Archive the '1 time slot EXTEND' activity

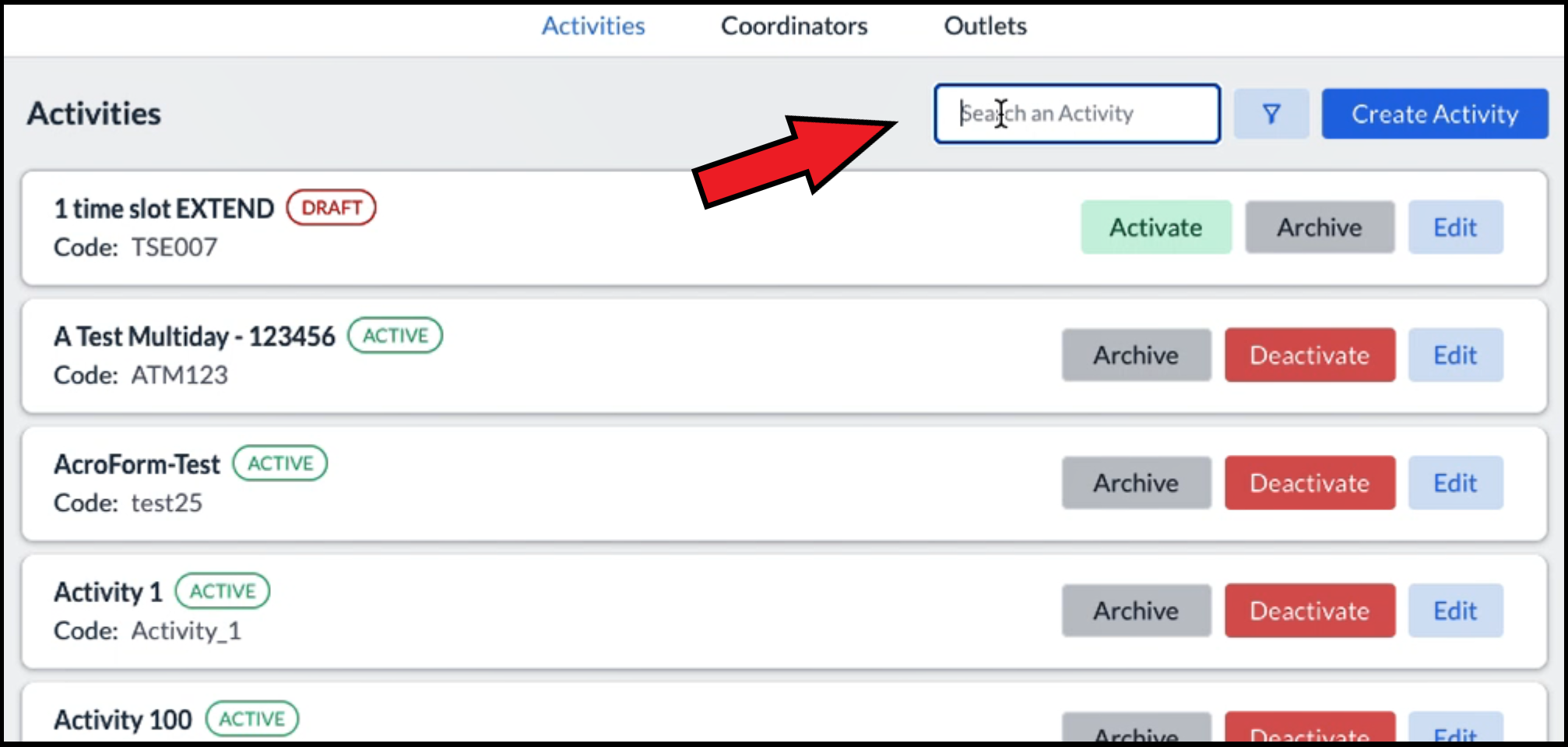click(1319, 227)
